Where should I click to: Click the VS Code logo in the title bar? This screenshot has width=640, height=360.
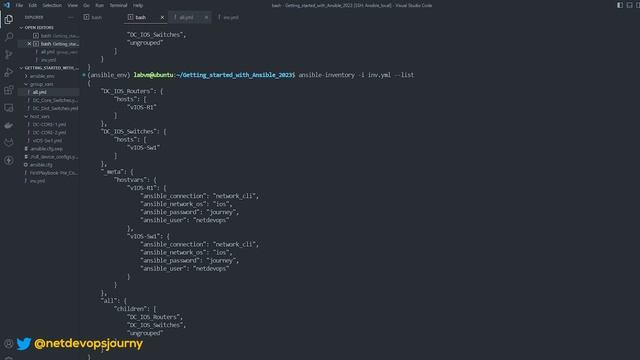(7, 5)
